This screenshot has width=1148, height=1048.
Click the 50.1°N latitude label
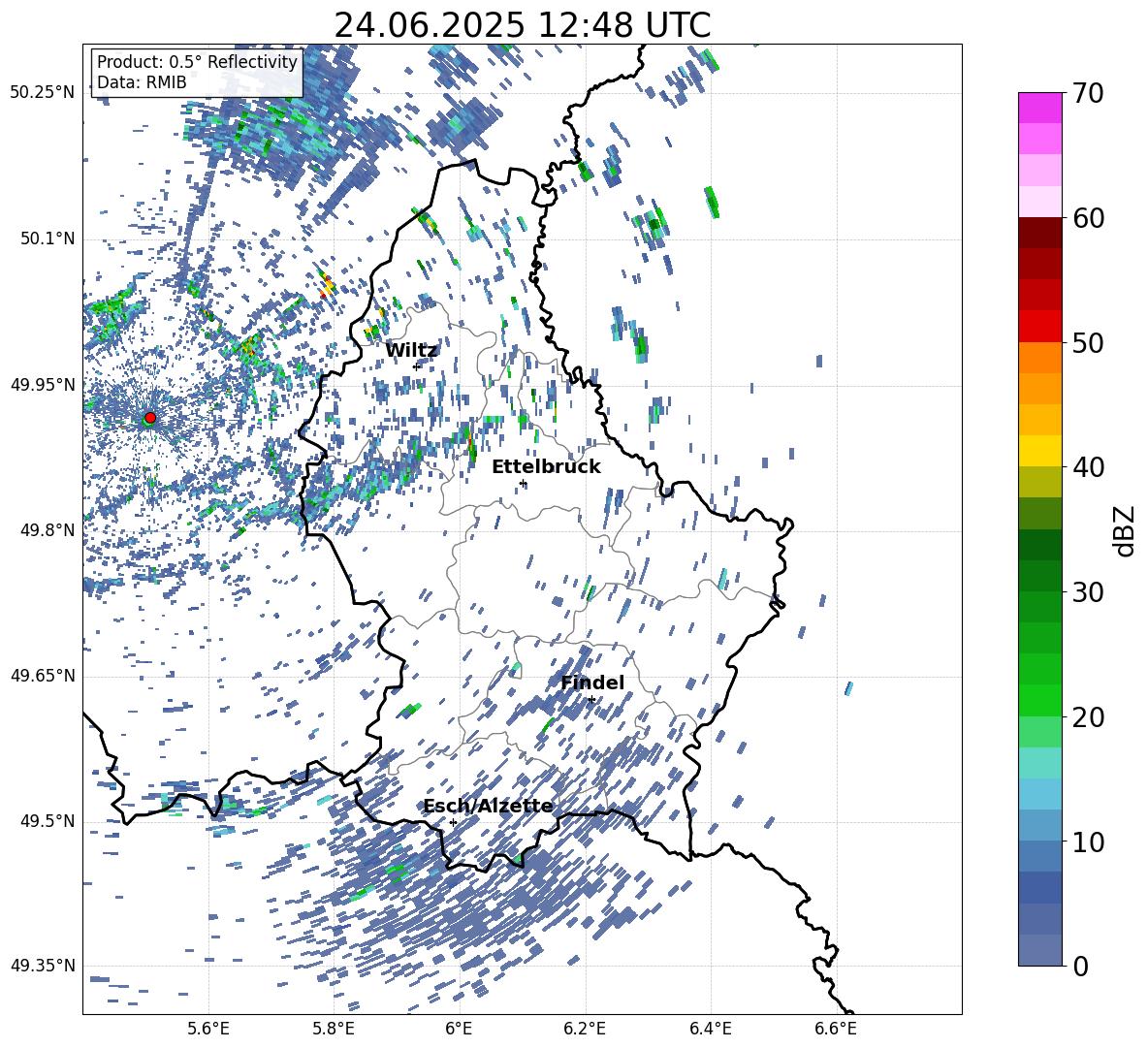point(47,238)
